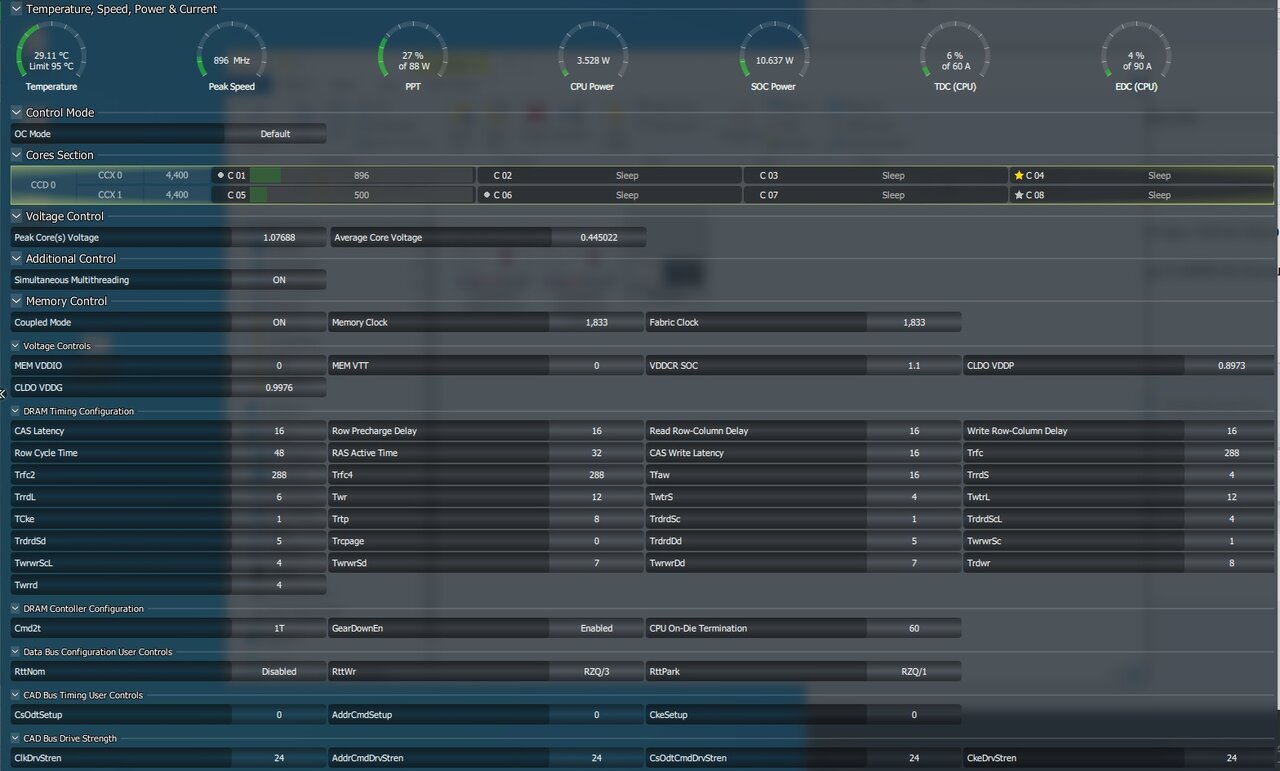
Task: Click the gold star on core C 04
Action: (1019, 176)
